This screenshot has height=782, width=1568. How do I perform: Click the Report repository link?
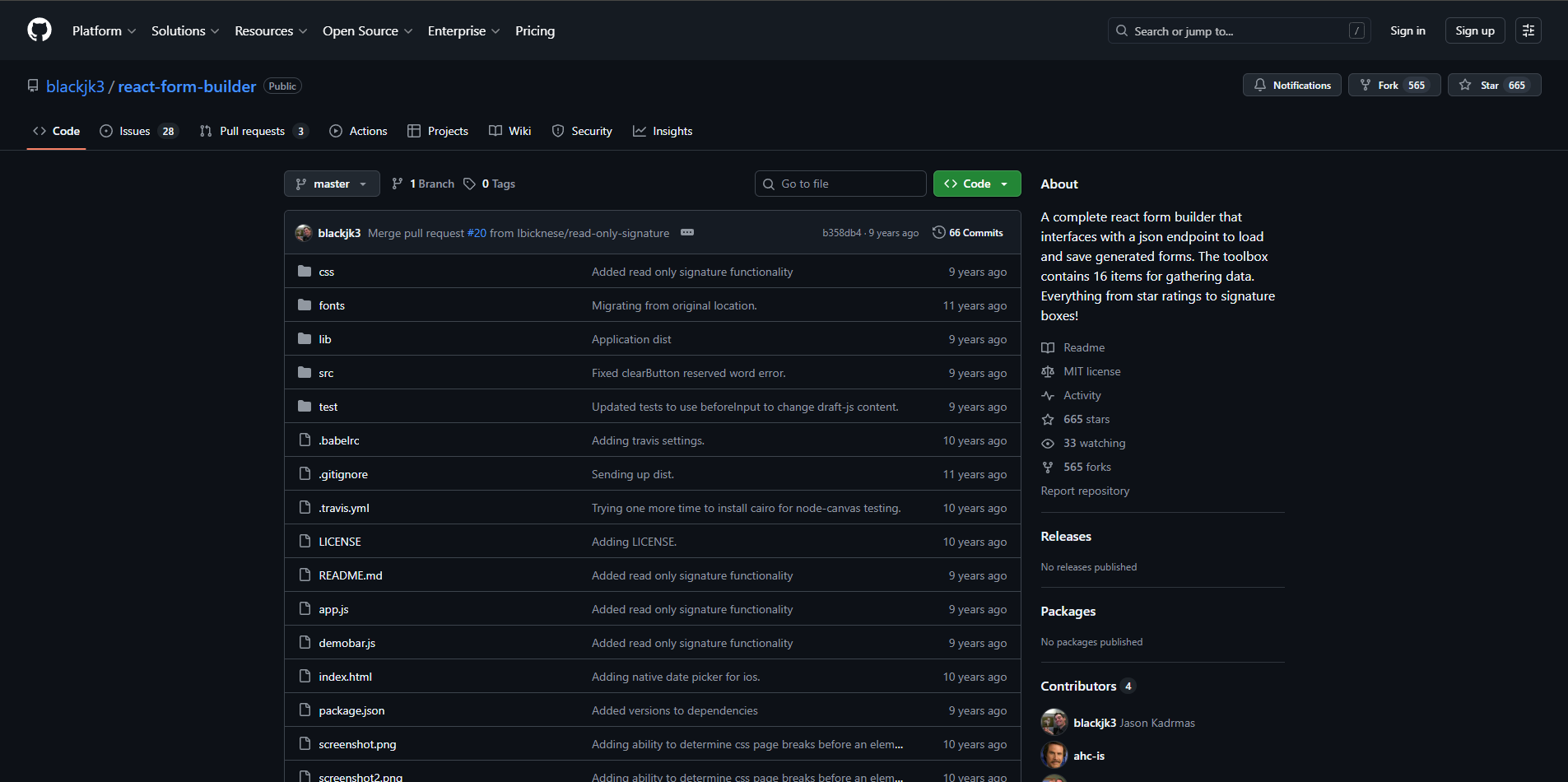[x=1085, y=491]
